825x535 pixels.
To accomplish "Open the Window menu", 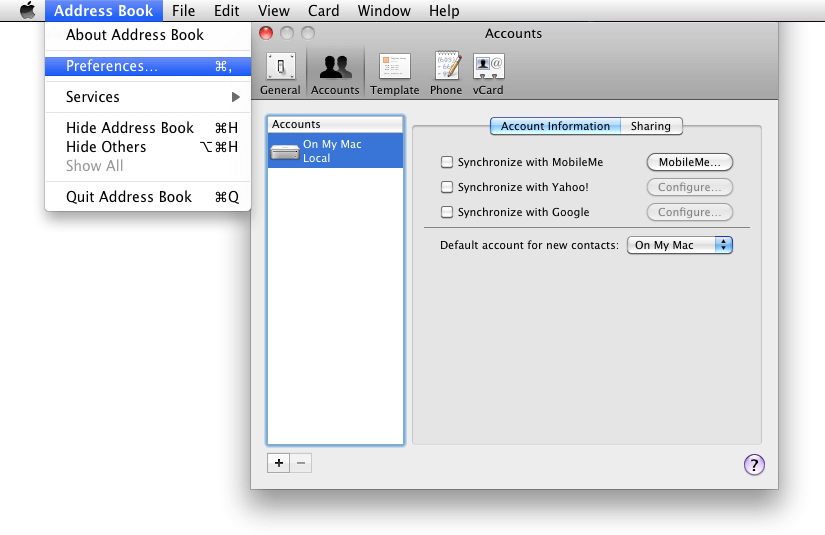I will [384, 11].
